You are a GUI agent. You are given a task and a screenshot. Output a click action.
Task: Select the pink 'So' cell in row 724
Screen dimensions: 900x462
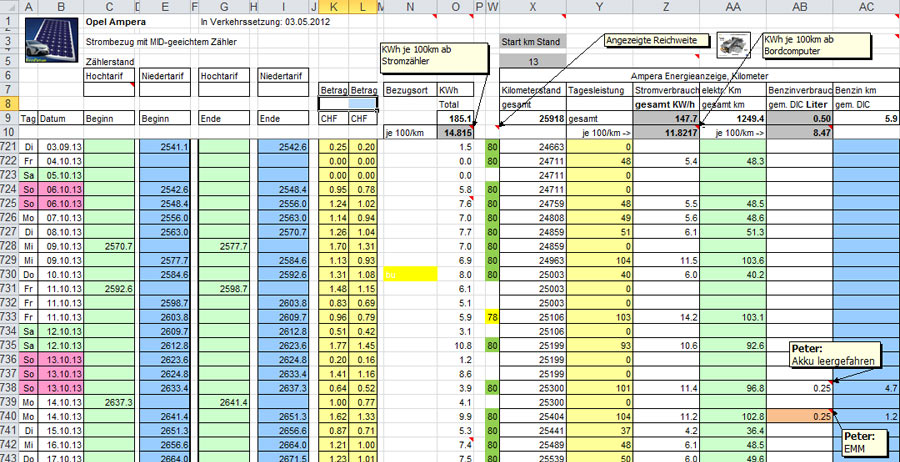click(28, 188)
